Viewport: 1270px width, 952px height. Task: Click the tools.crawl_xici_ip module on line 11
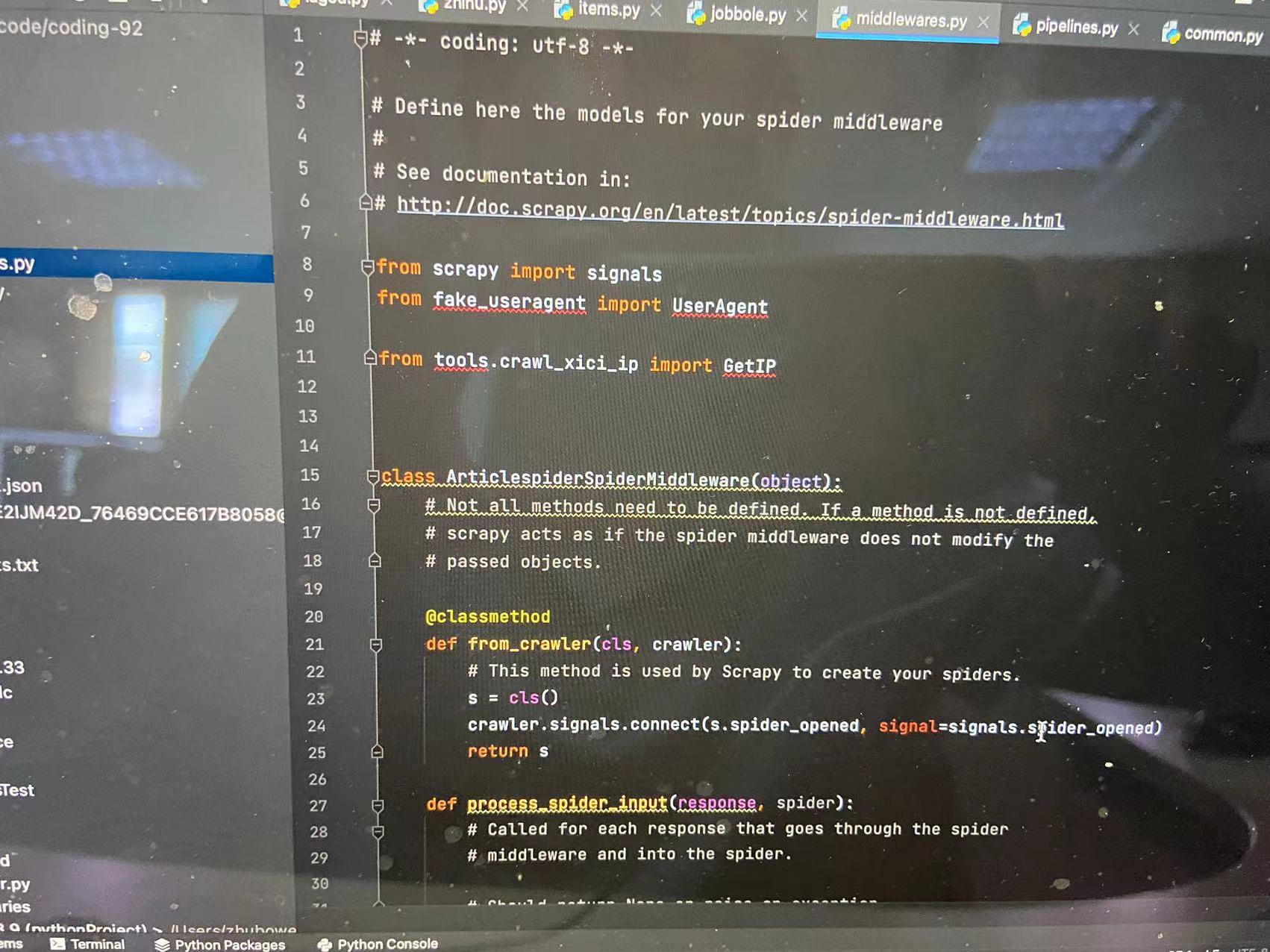(x=536, y=362)
